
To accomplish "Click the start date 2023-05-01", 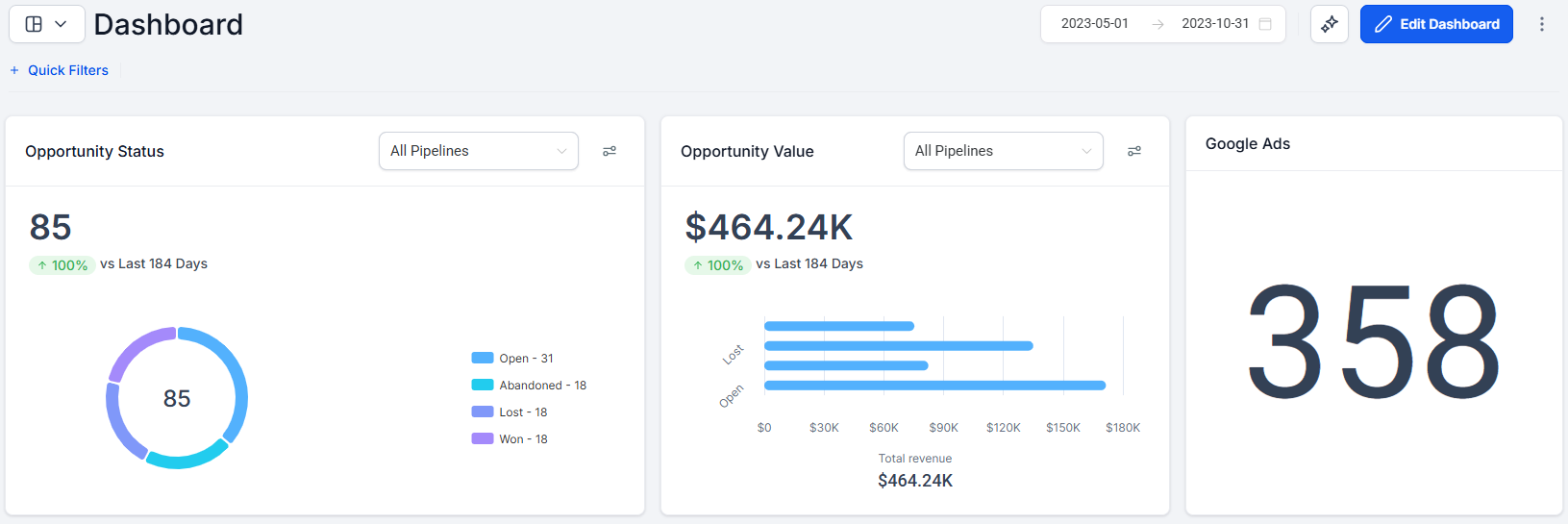I will pos(1094,24).
